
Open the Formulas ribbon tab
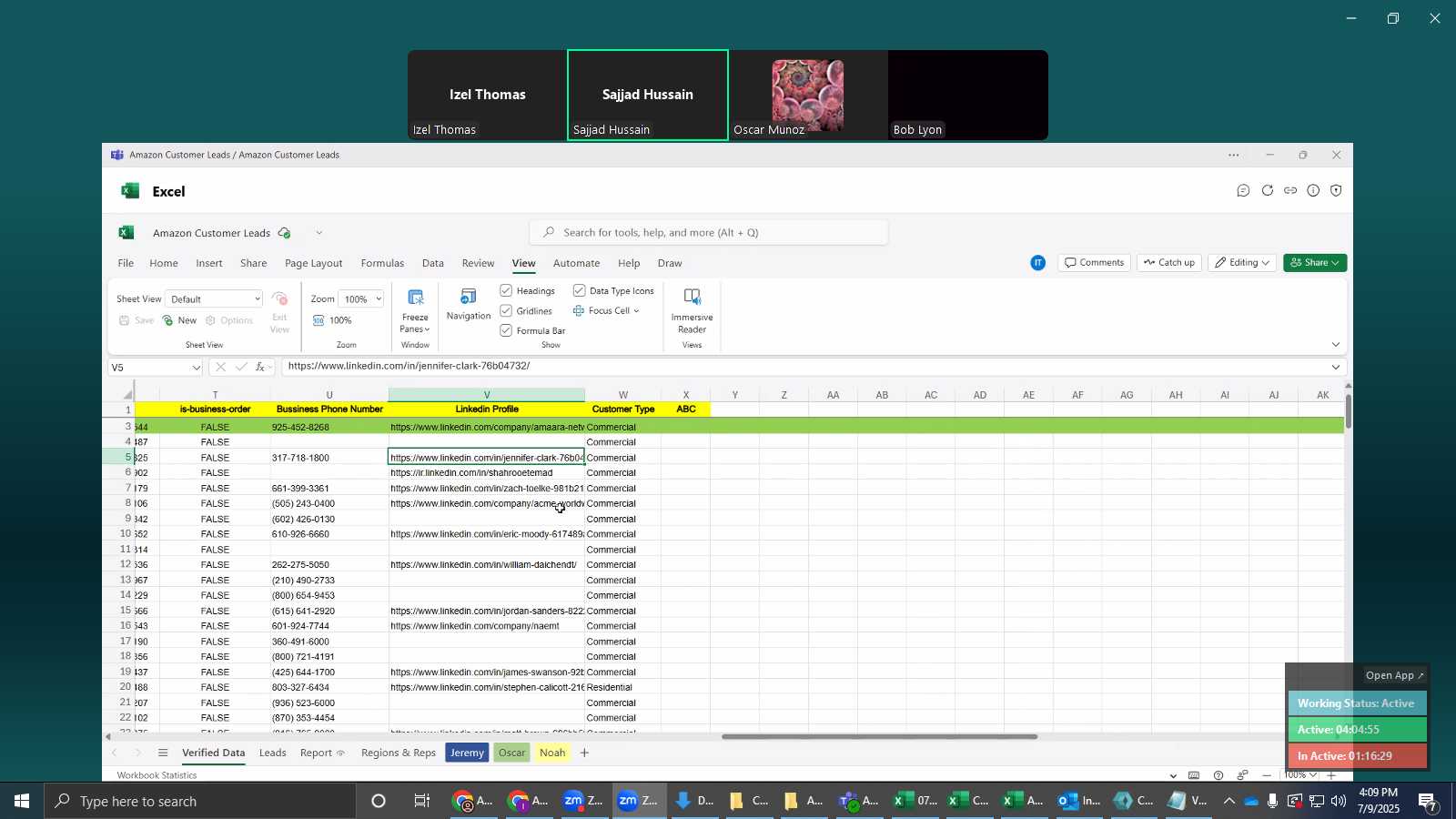382,264
